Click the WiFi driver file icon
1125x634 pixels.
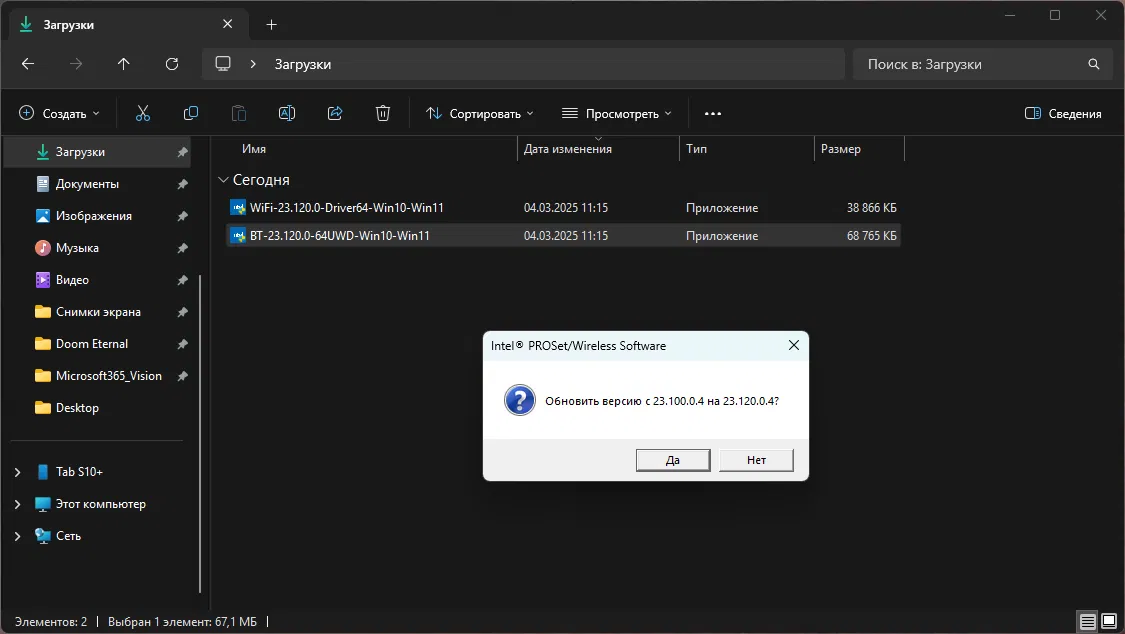pyautogui.click(x=237, y=207)
